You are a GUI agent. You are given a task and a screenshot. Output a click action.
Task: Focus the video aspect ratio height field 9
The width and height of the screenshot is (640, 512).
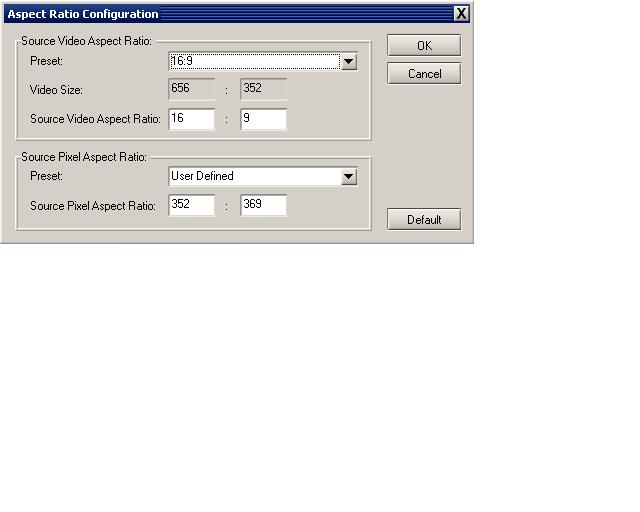click(x=264, y=119)
